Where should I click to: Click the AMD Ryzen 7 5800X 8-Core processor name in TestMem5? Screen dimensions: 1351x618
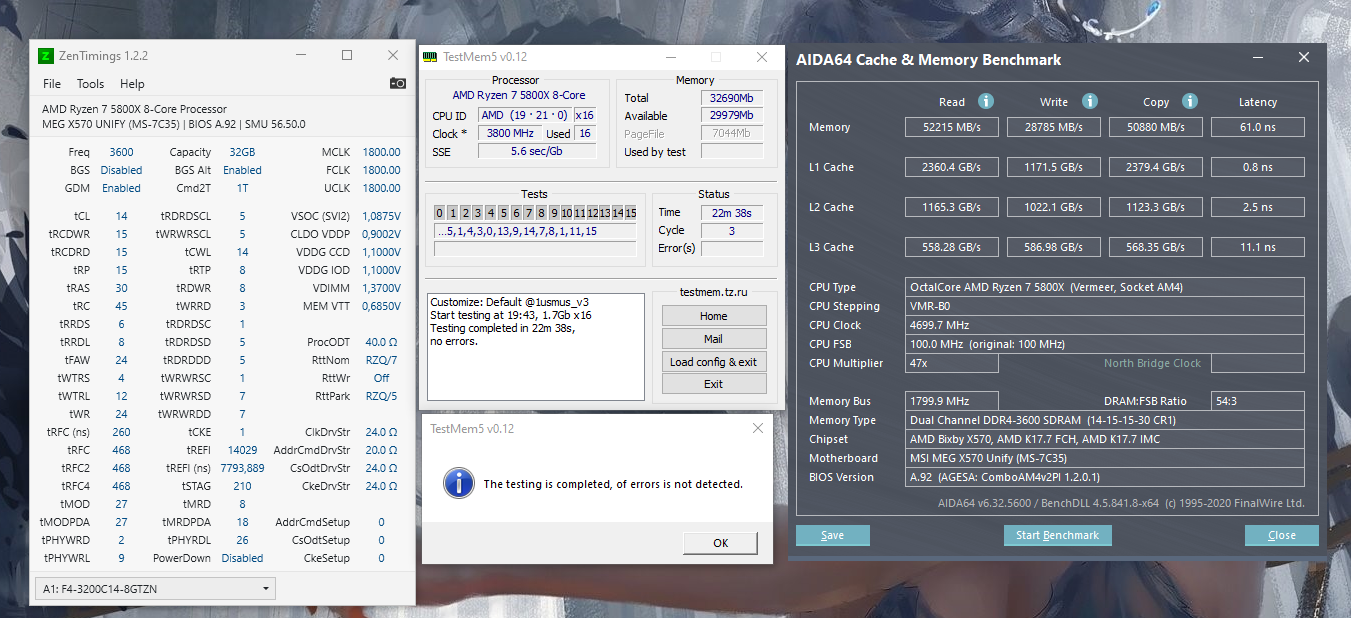pos(519,95)
